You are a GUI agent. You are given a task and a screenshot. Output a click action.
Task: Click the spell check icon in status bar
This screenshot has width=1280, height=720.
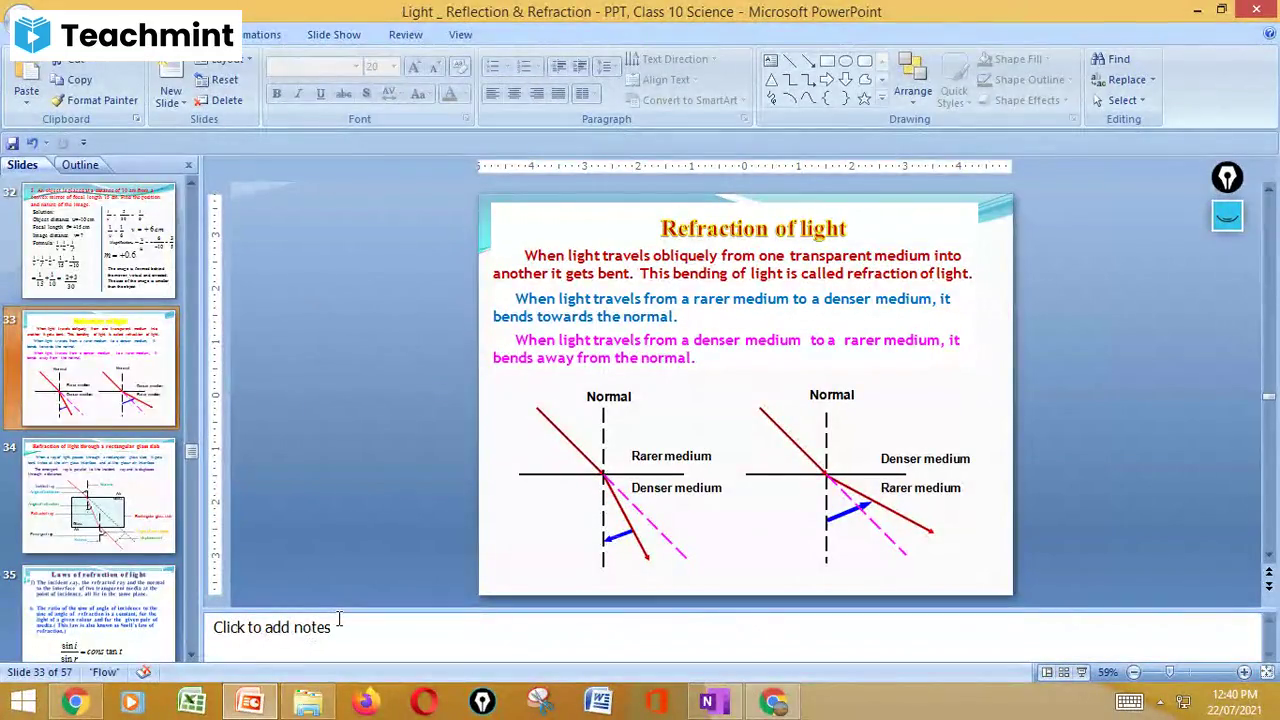pyautogui.click(x=143, y=672)
